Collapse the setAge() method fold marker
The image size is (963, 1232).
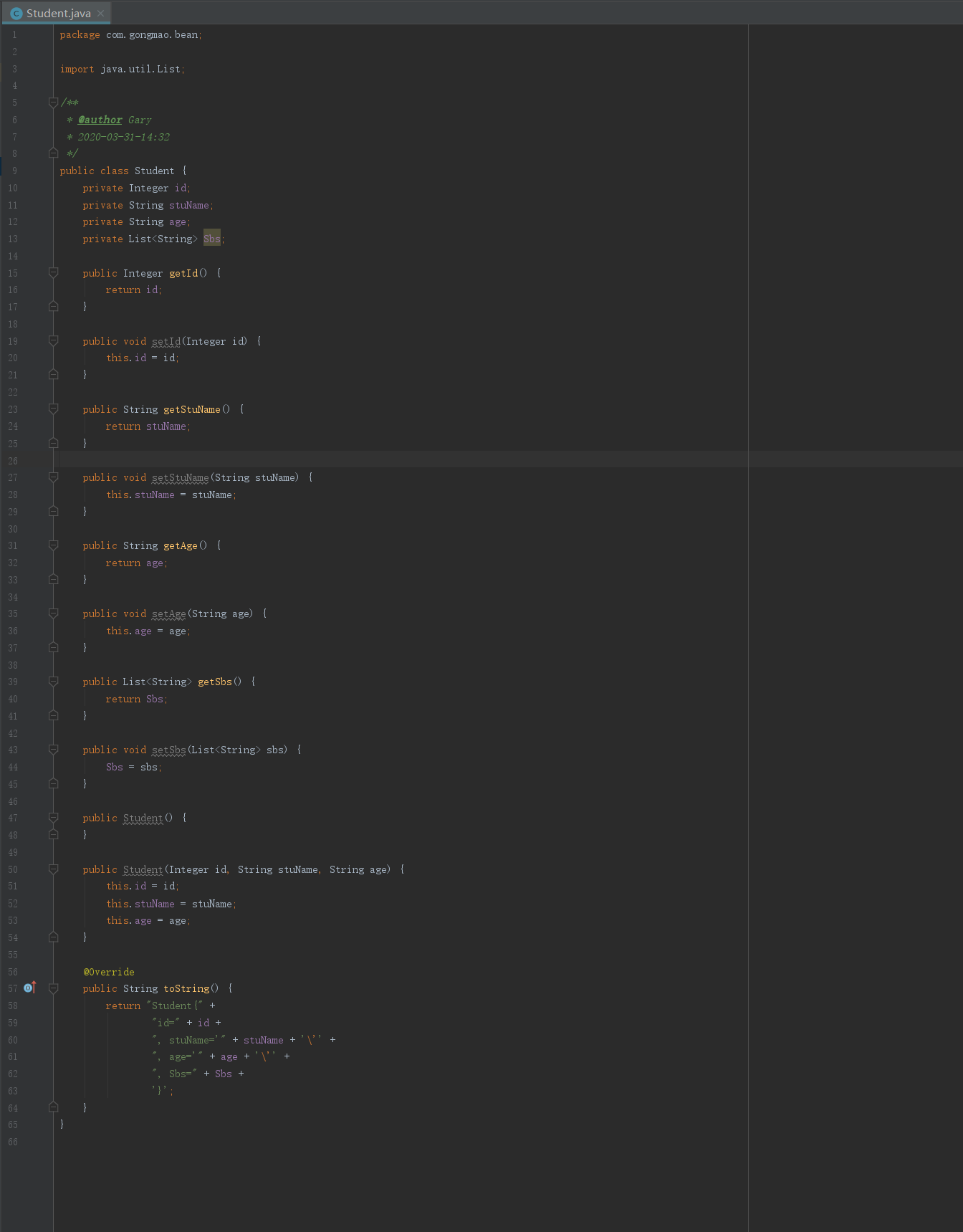[x=53, y=613]
